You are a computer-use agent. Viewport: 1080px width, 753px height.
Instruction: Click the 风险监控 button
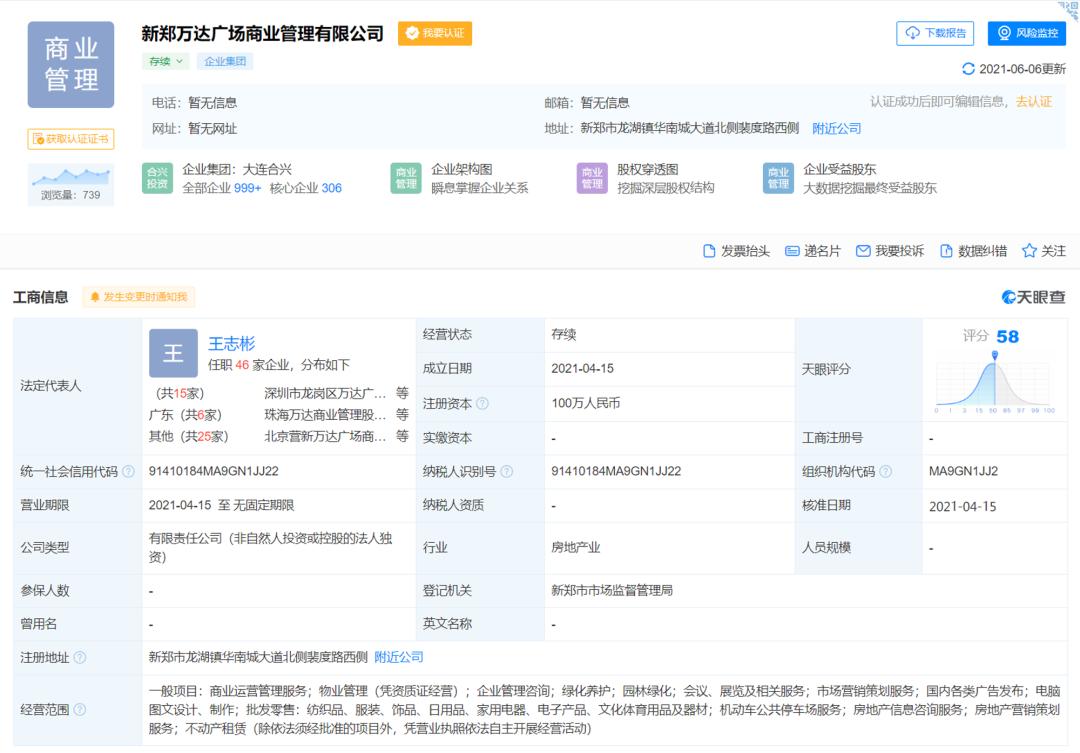coord(1027,33)
